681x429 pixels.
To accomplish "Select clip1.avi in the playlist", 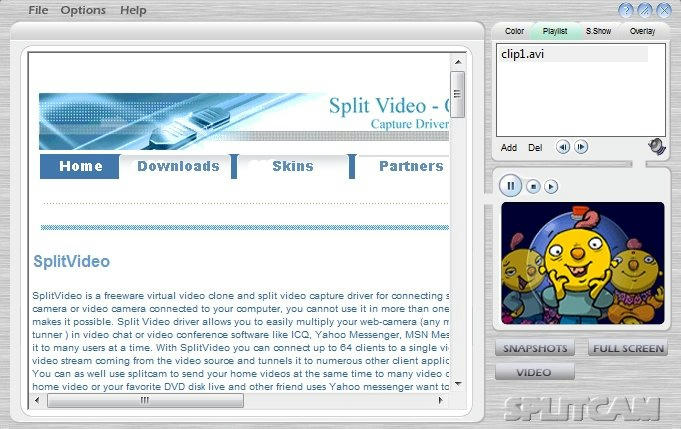I will [x=573, y=54].
